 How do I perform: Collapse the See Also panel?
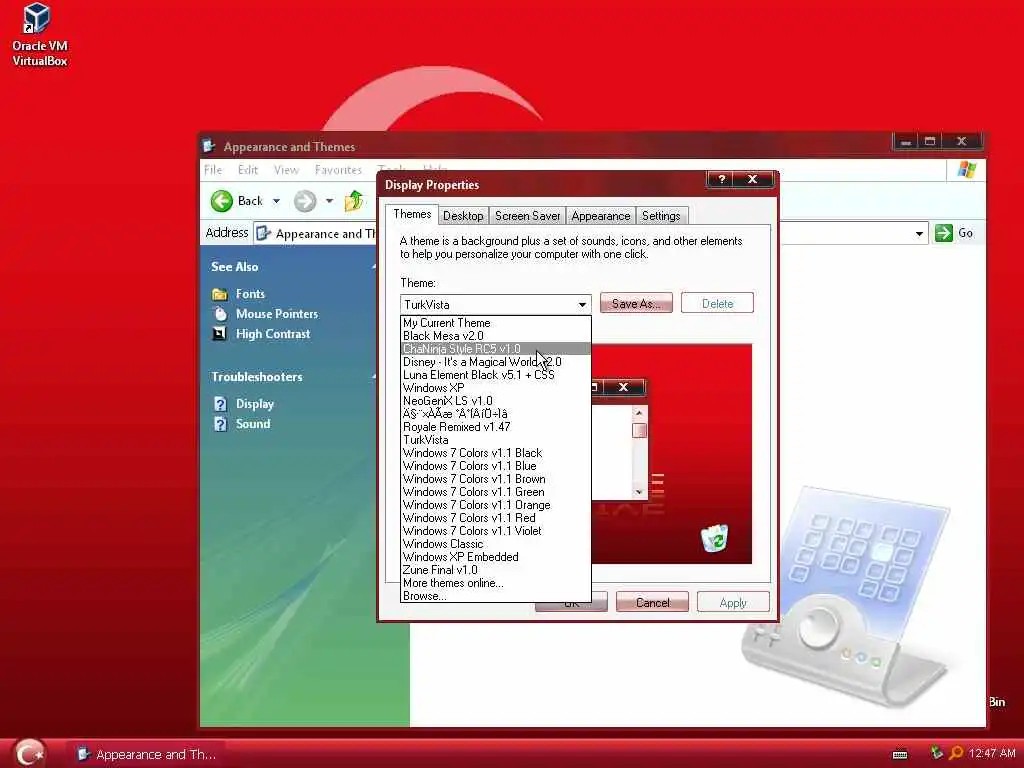pos(374,266)
